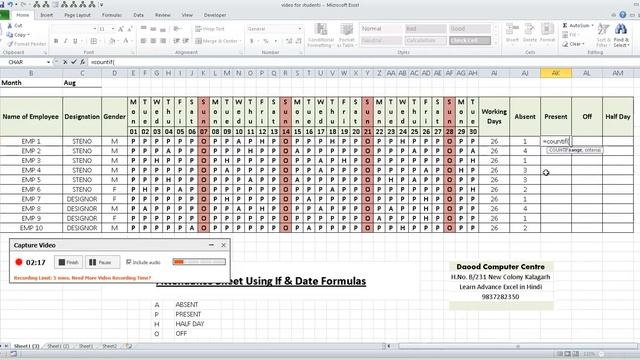
Task: Toggle Italic formatting
Action: (x=65, y=41)
